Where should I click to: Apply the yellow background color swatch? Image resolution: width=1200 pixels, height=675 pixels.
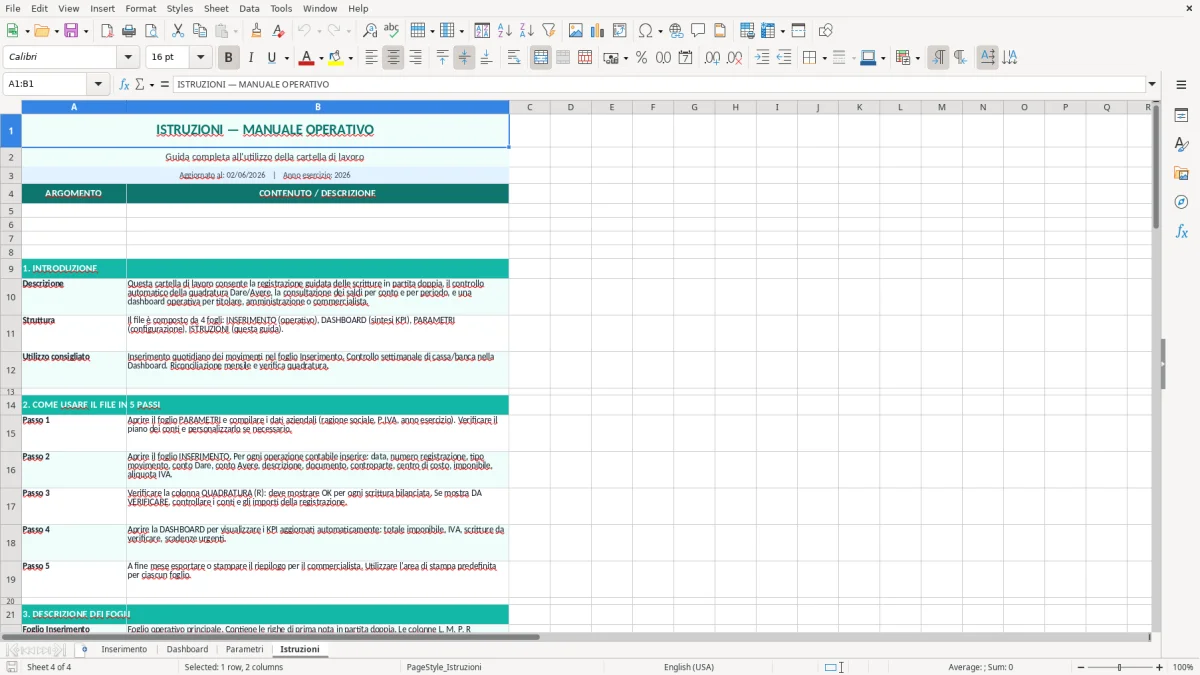point(336,58)
